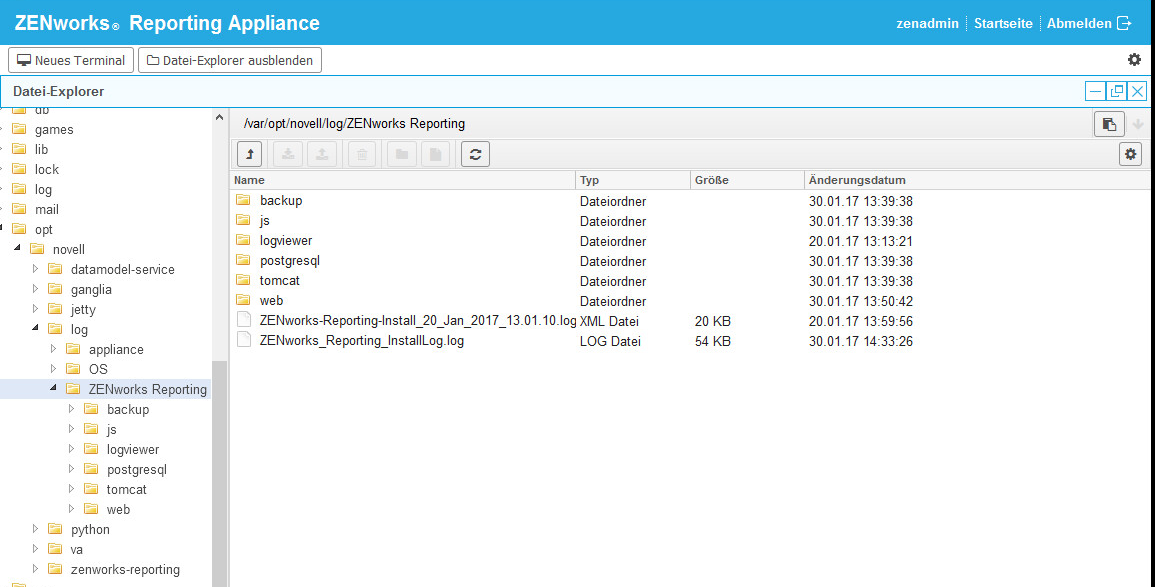Collapse the ZENworks Reporting tree node
This screenshot has height=587, width=1155.
[x=53, y=389]
